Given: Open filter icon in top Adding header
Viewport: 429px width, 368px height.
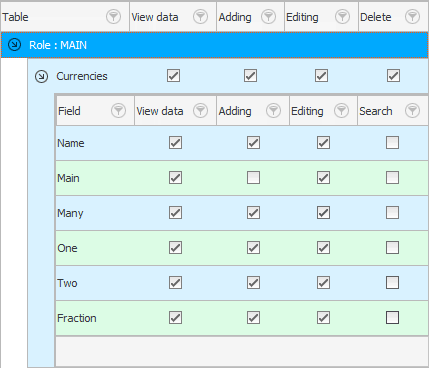Looking at the screenshot, I should pyautogui.click(x=268, y=17).
